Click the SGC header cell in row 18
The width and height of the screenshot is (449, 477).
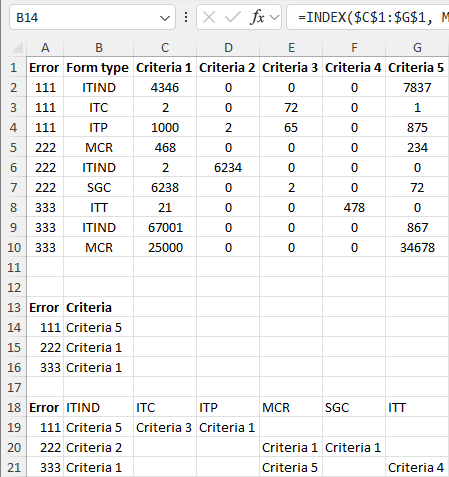[x=354, y=408]
